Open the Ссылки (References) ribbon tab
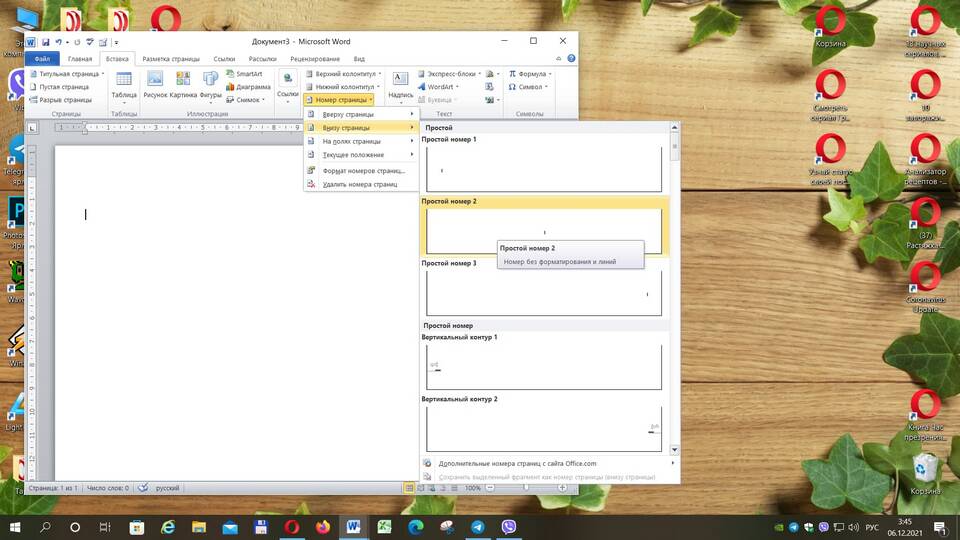 224,59
